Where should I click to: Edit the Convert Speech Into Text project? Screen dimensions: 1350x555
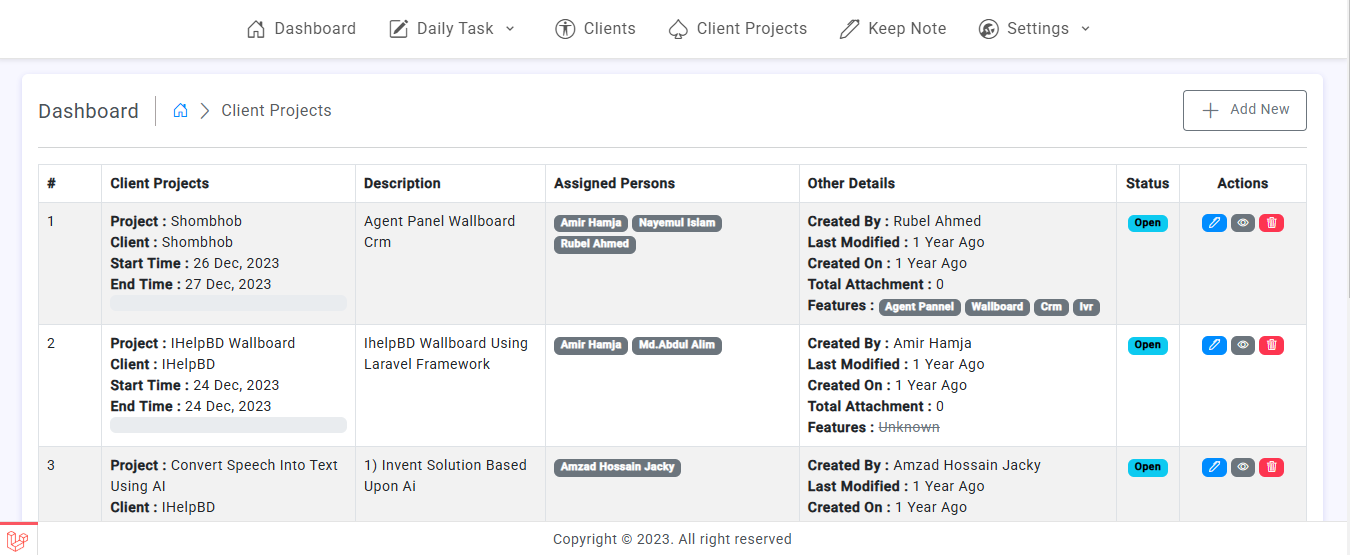1214,467
